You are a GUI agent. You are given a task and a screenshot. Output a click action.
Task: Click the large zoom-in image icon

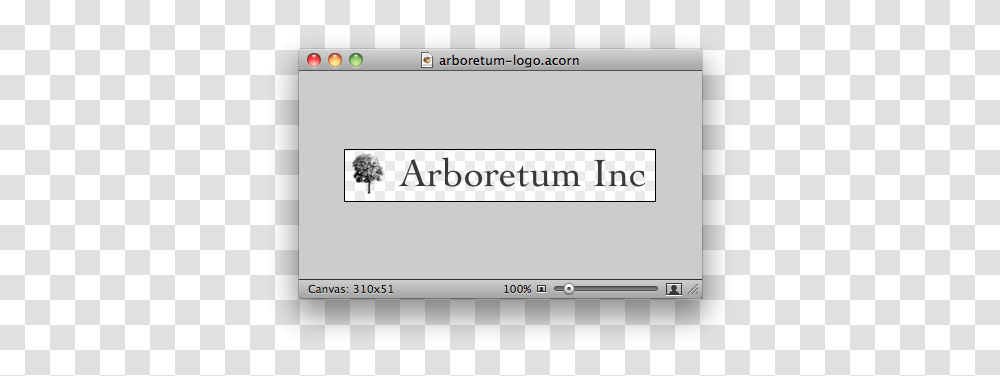tap(673, 289)
